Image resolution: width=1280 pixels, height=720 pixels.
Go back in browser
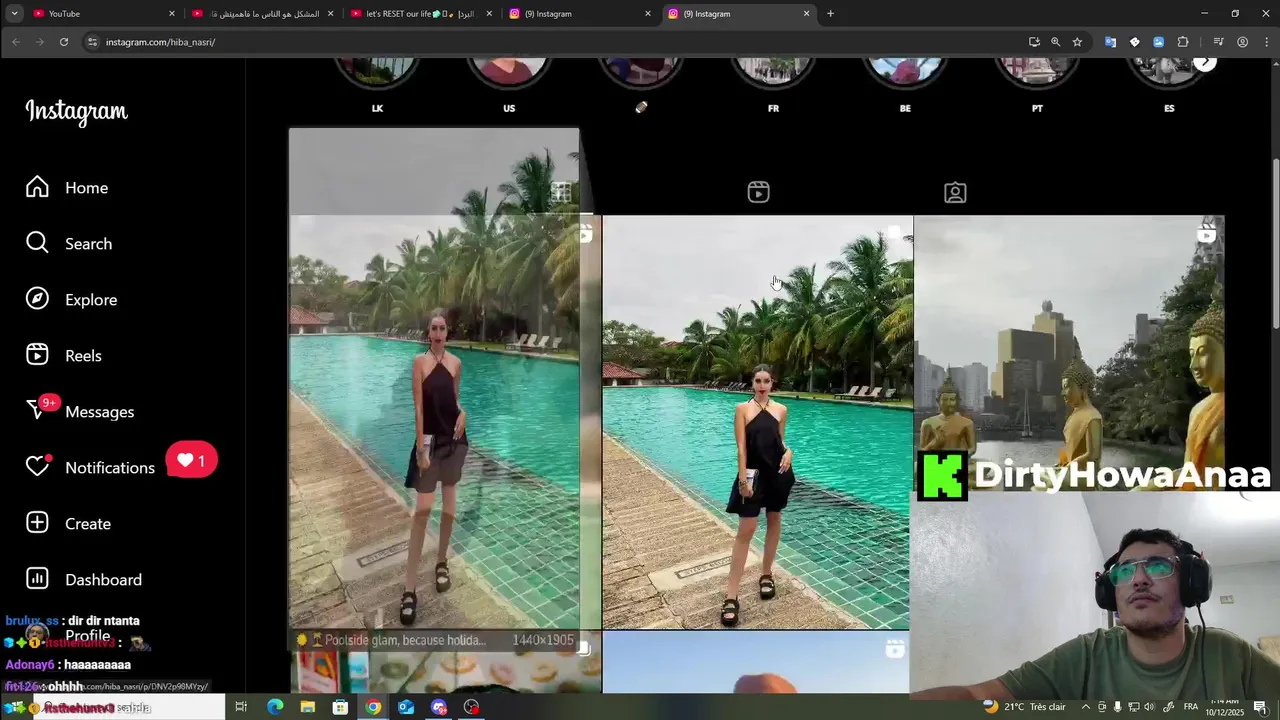15,42
